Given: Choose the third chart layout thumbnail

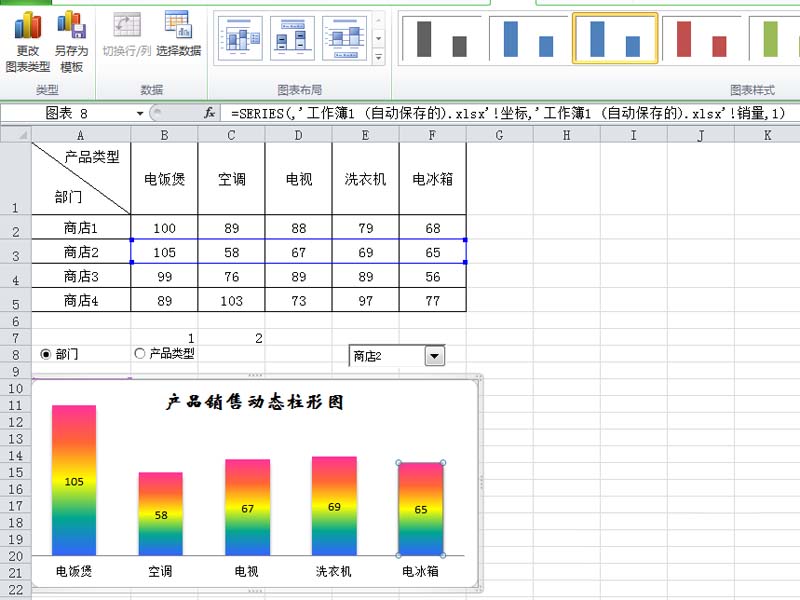Looking at the screenshot, I should 344,38.
